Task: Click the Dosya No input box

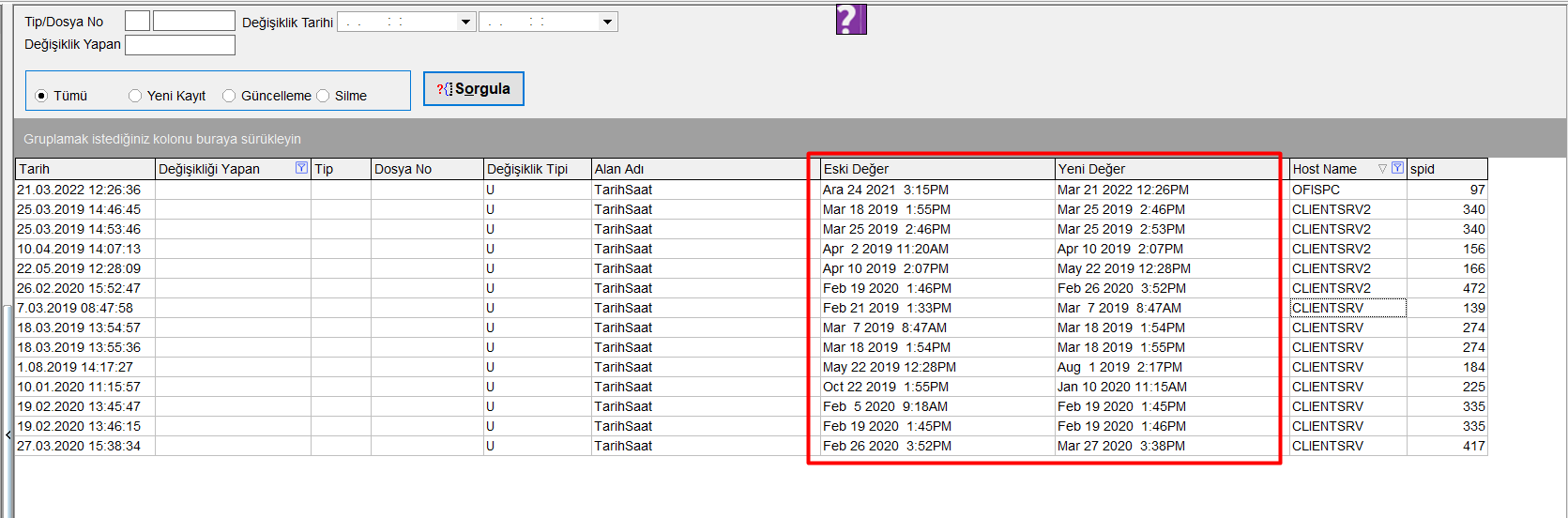Action: pos(194,21)
